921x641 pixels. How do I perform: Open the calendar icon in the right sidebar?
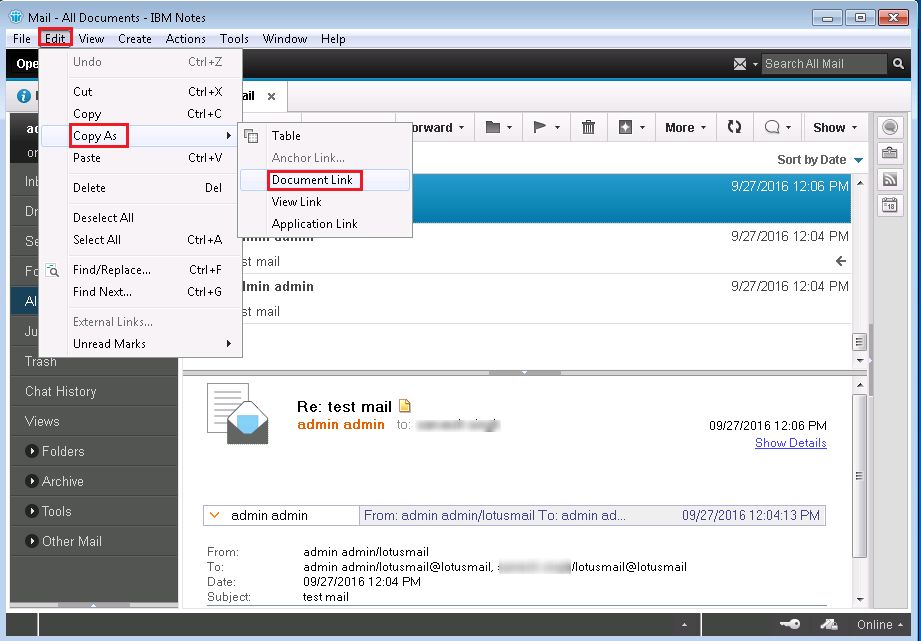click(890, 206)
